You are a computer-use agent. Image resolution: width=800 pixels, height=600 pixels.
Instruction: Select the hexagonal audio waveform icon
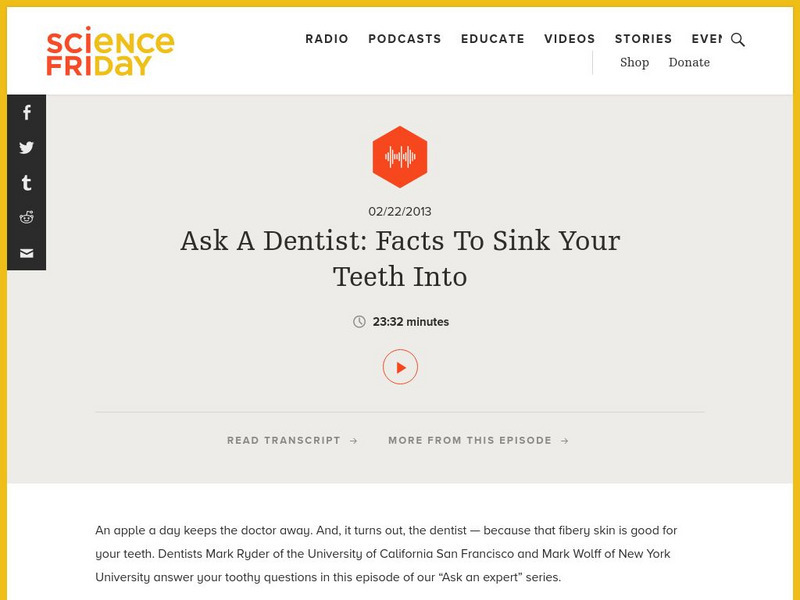[x=400, y=155]
